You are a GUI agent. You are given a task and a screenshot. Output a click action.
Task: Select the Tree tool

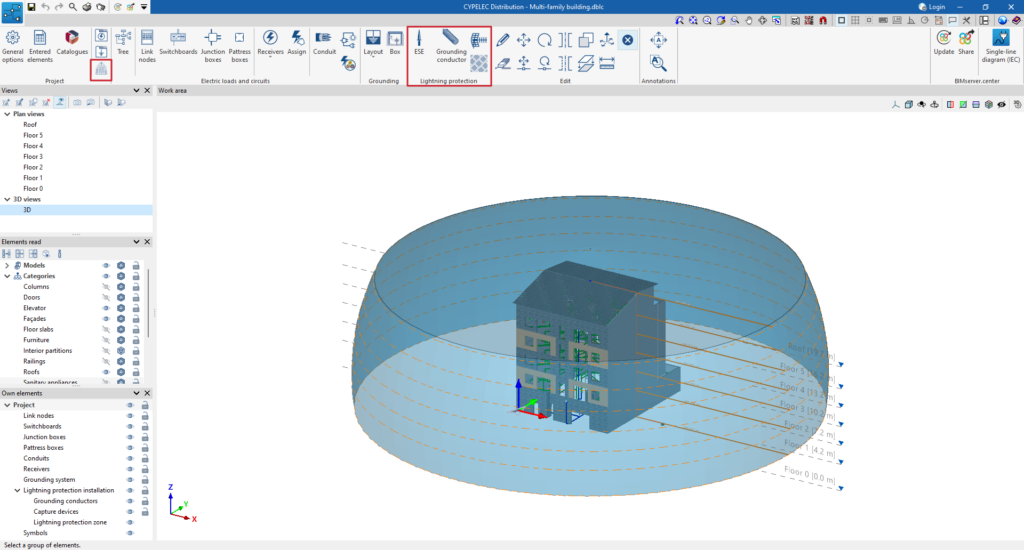point(123,42)
